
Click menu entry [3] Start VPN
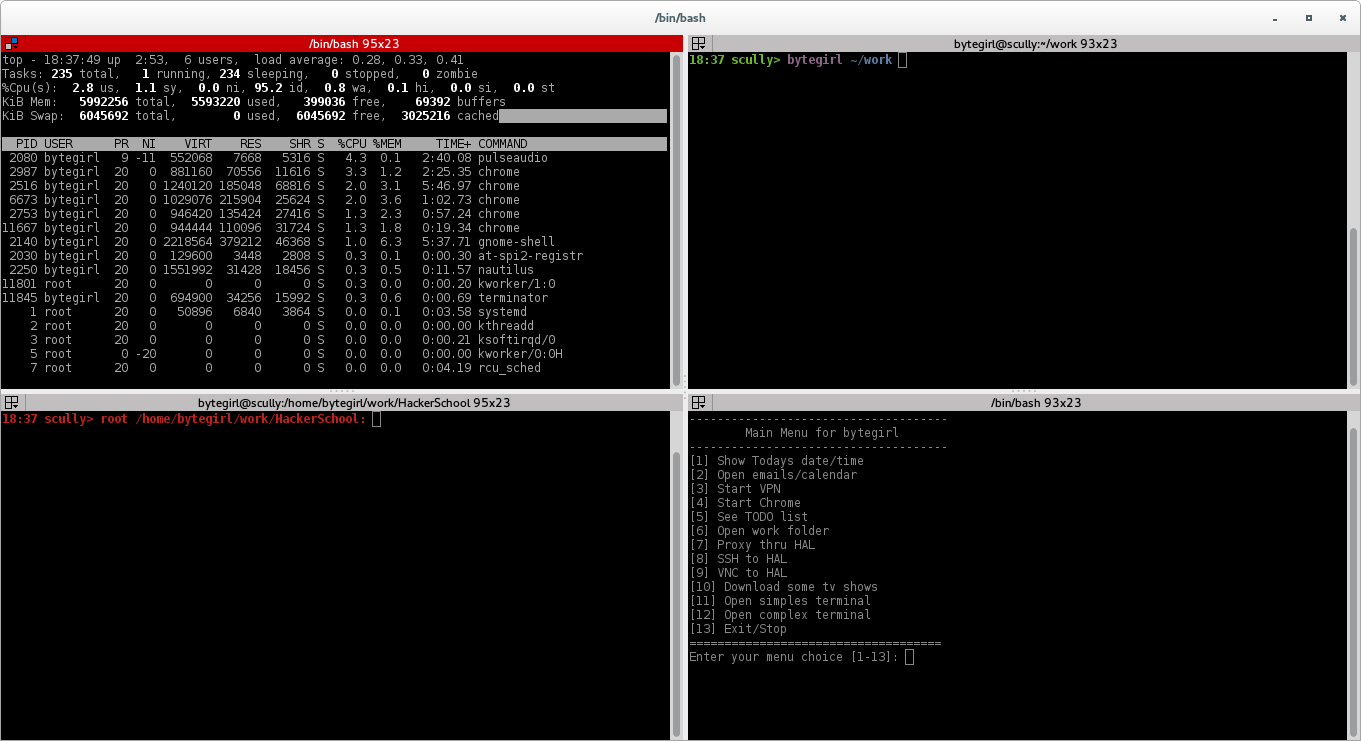pyautogui.click(x=735, y=489)
